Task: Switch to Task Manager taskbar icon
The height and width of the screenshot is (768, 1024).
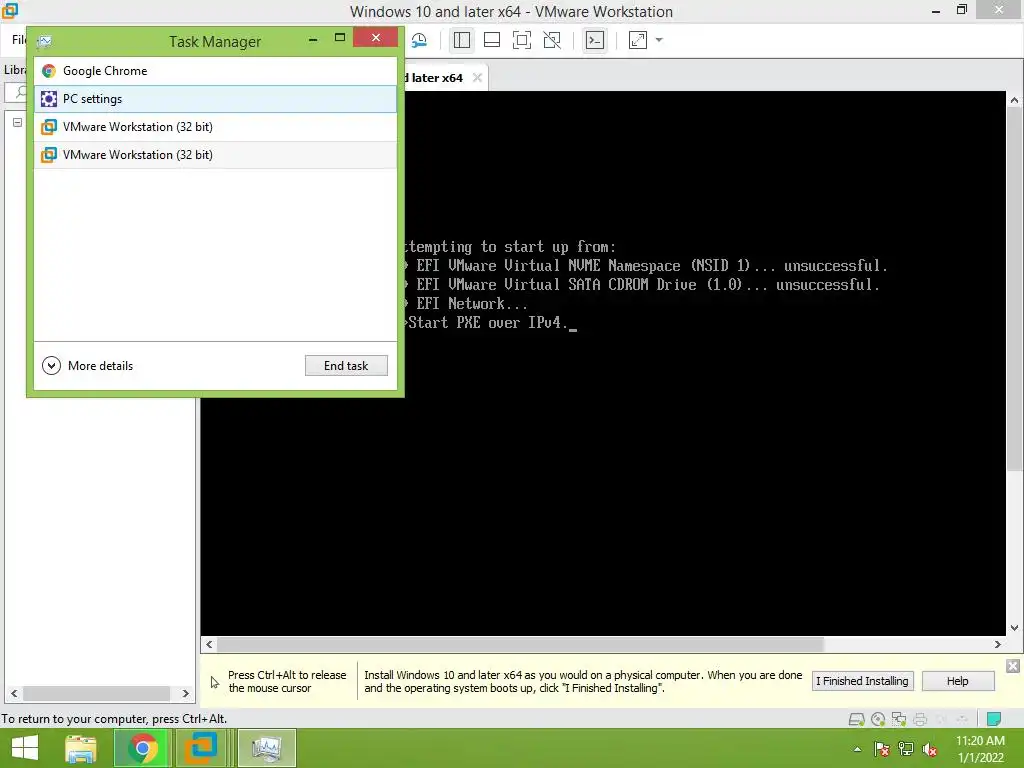Action: click(x=266, y=748)
